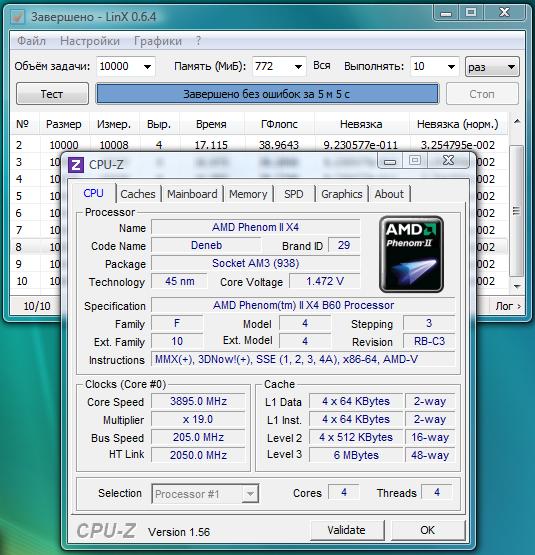Open the ? help menu in LinX
Image resolution: width=535 pixels, height=555 pixels.
(x=199, y=41)
